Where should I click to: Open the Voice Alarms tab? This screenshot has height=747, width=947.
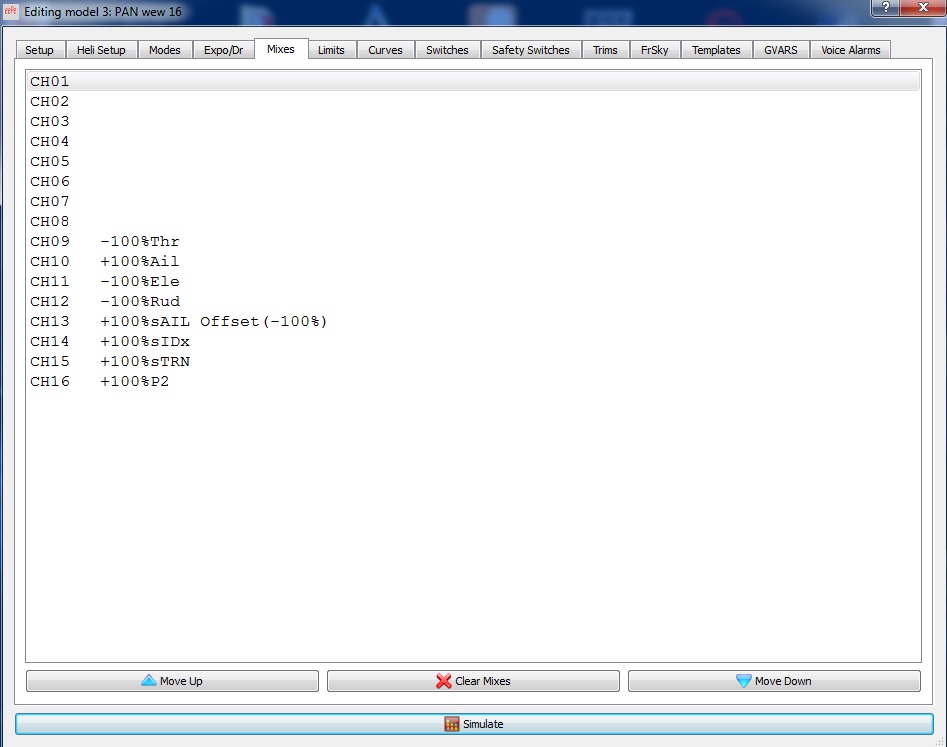pos(850,50)
